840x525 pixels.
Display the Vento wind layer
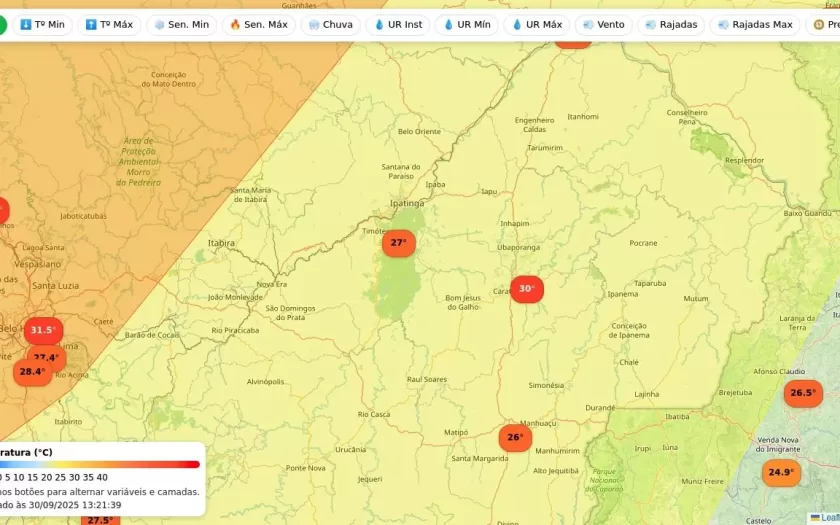click(x=603, y=24)
